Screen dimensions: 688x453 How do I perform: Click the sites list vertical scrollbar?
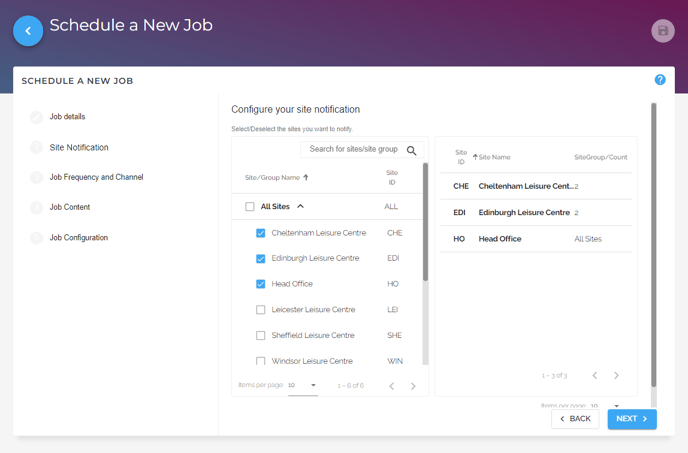point(425,222)
